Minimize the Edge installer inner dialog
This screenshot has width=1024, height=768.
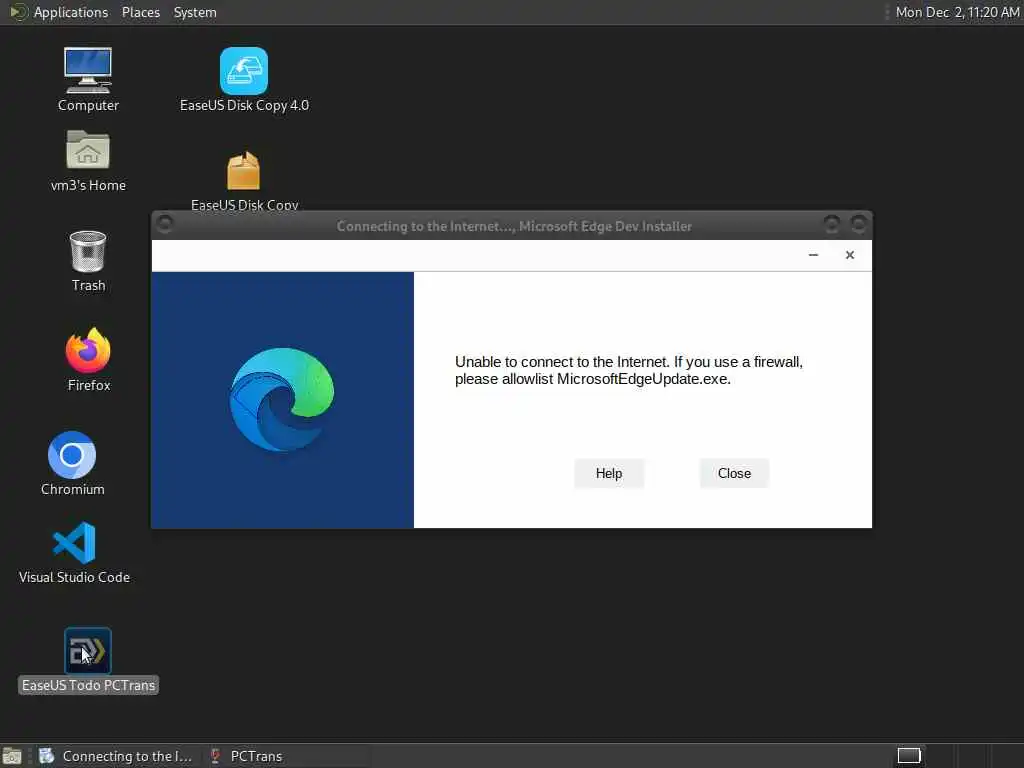[x=813, y=255]
